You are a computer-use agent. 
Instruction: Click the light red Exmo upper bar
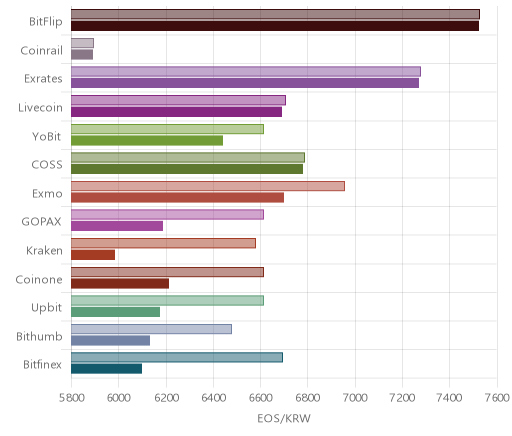pyautogui.click(x=208, y=186)
